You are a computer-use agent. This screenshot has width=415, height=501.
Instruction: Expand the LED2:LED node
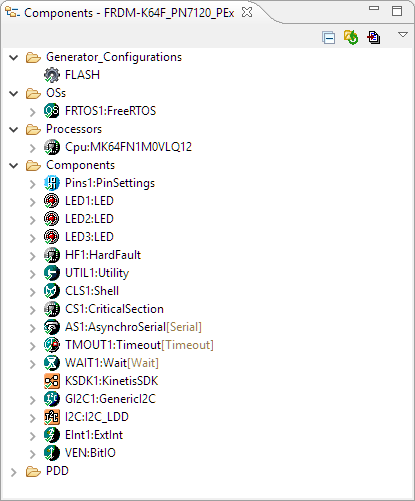click(x=32, y=220)
